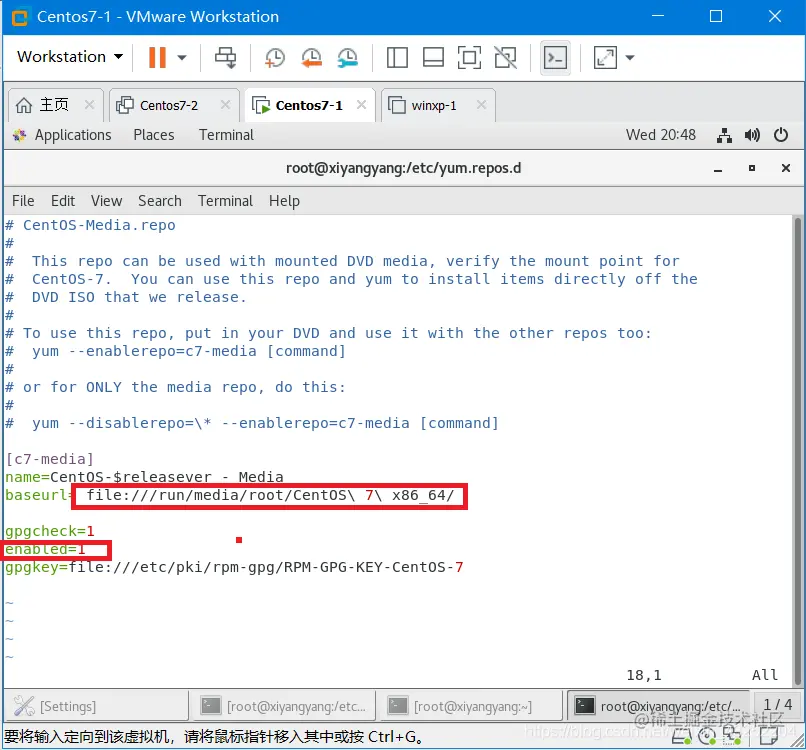Minimize the terminal window
Screen dimensions: 806x750
(x=718, y=169)
